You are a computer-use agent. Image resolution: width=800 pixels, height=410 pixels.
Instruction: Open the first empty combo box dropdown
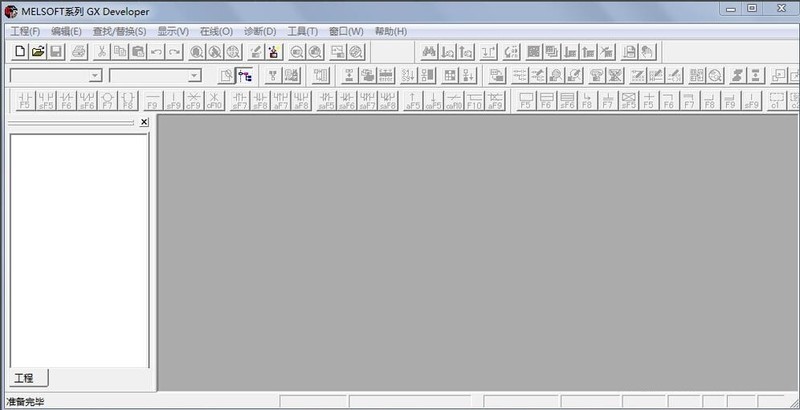click(95, 76)
